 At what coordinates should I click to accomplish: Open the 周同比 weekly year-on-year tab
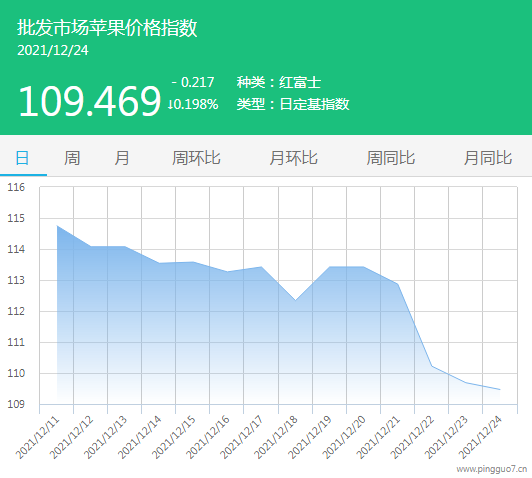click(391, 158)
